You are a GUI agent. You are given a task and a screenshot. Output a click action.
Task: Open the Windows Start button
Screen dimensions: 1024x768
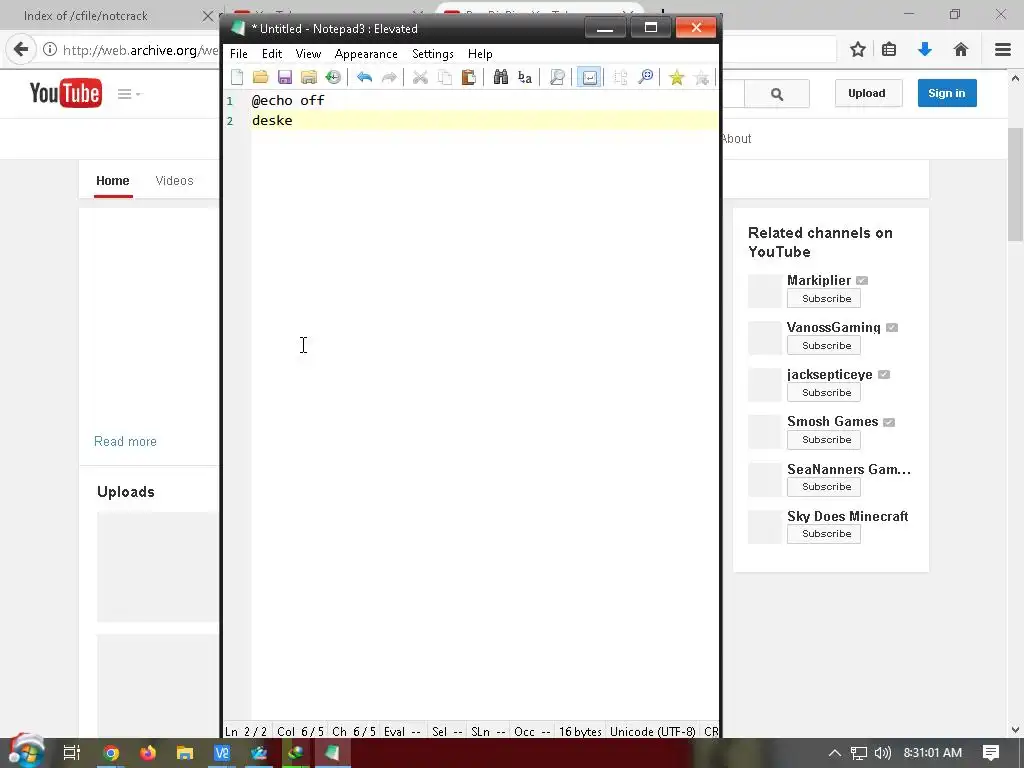click(x=25, y=752)
